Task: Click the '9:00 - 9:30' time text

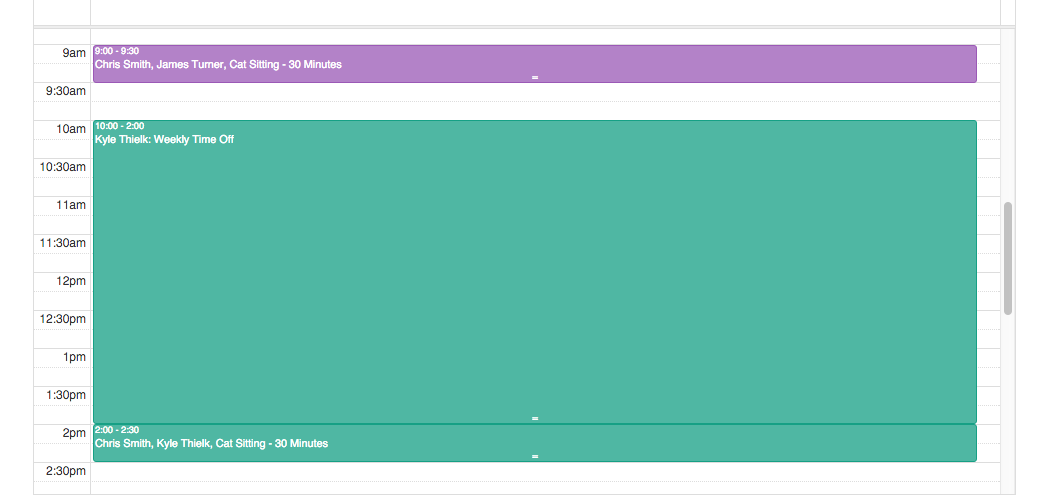Action: [x=117, y=51]
